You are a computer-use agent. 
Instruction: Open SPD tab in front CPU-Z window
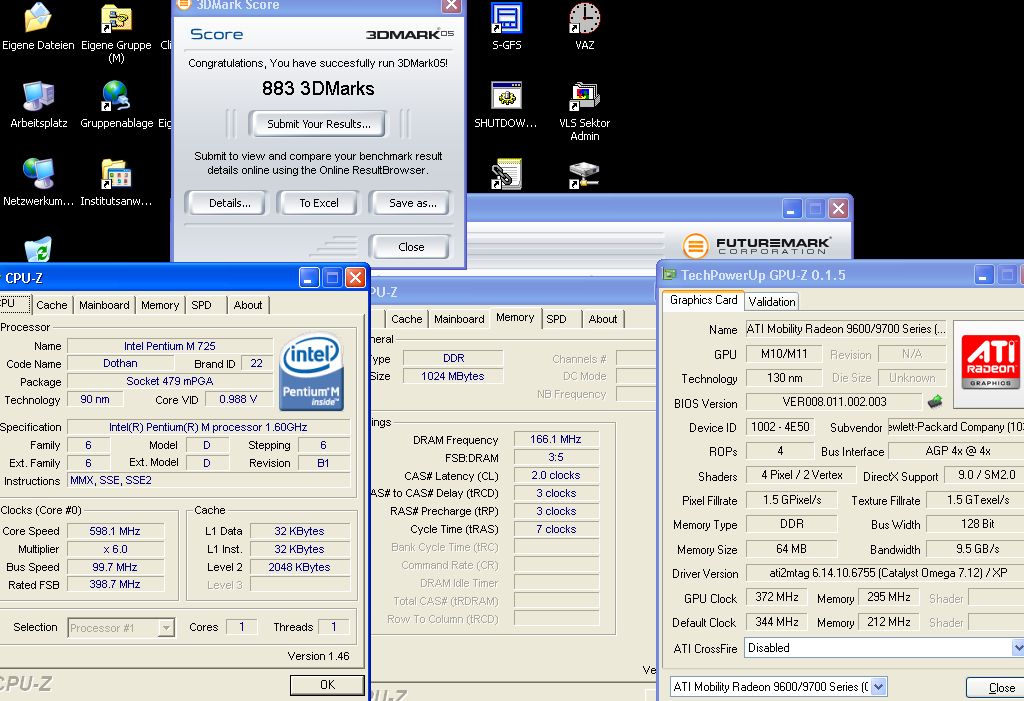click(201, 305)
